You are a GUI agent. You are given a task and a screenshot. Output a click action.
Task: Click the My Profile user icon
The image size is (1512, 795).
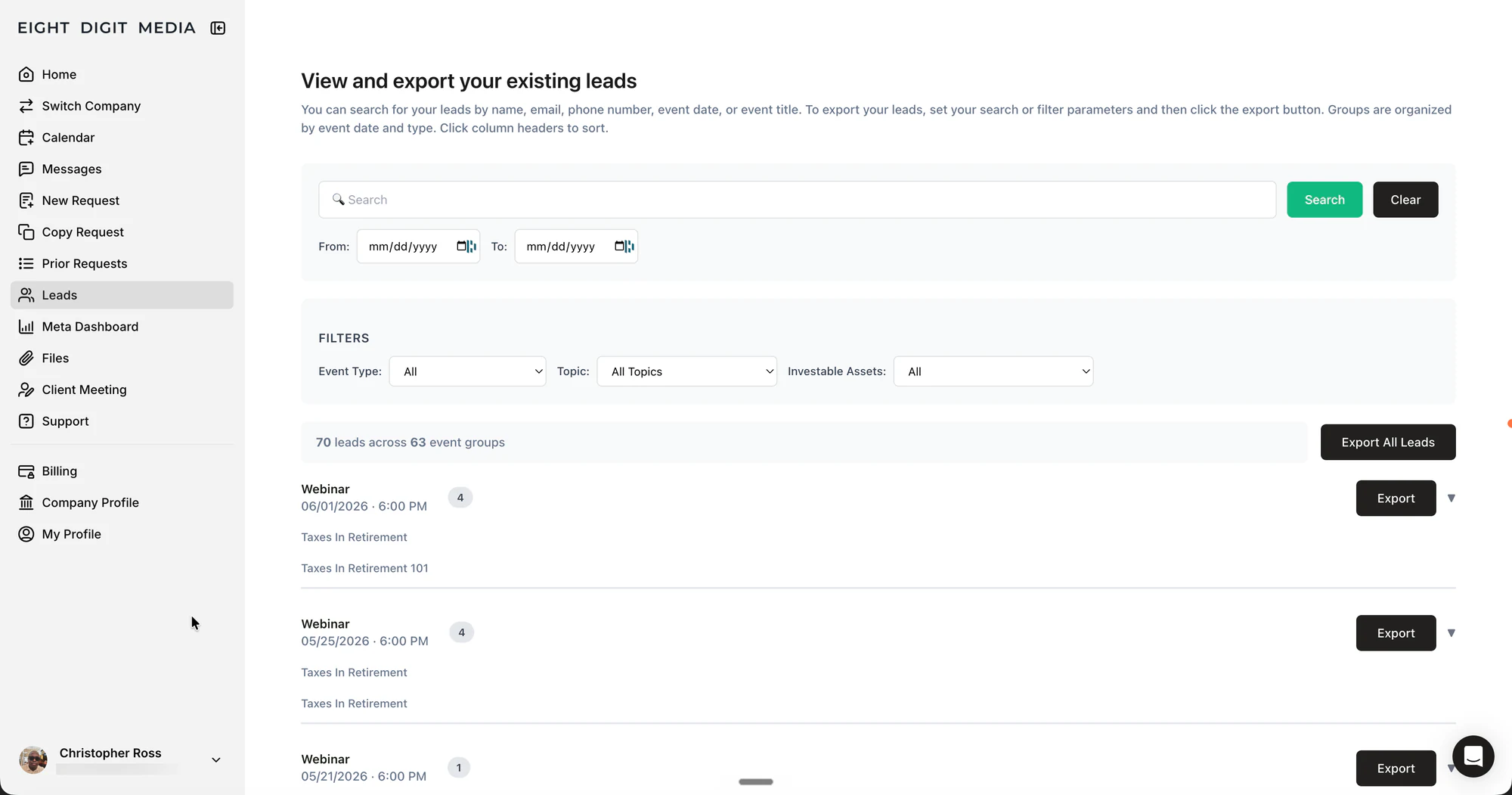[26, 534]
